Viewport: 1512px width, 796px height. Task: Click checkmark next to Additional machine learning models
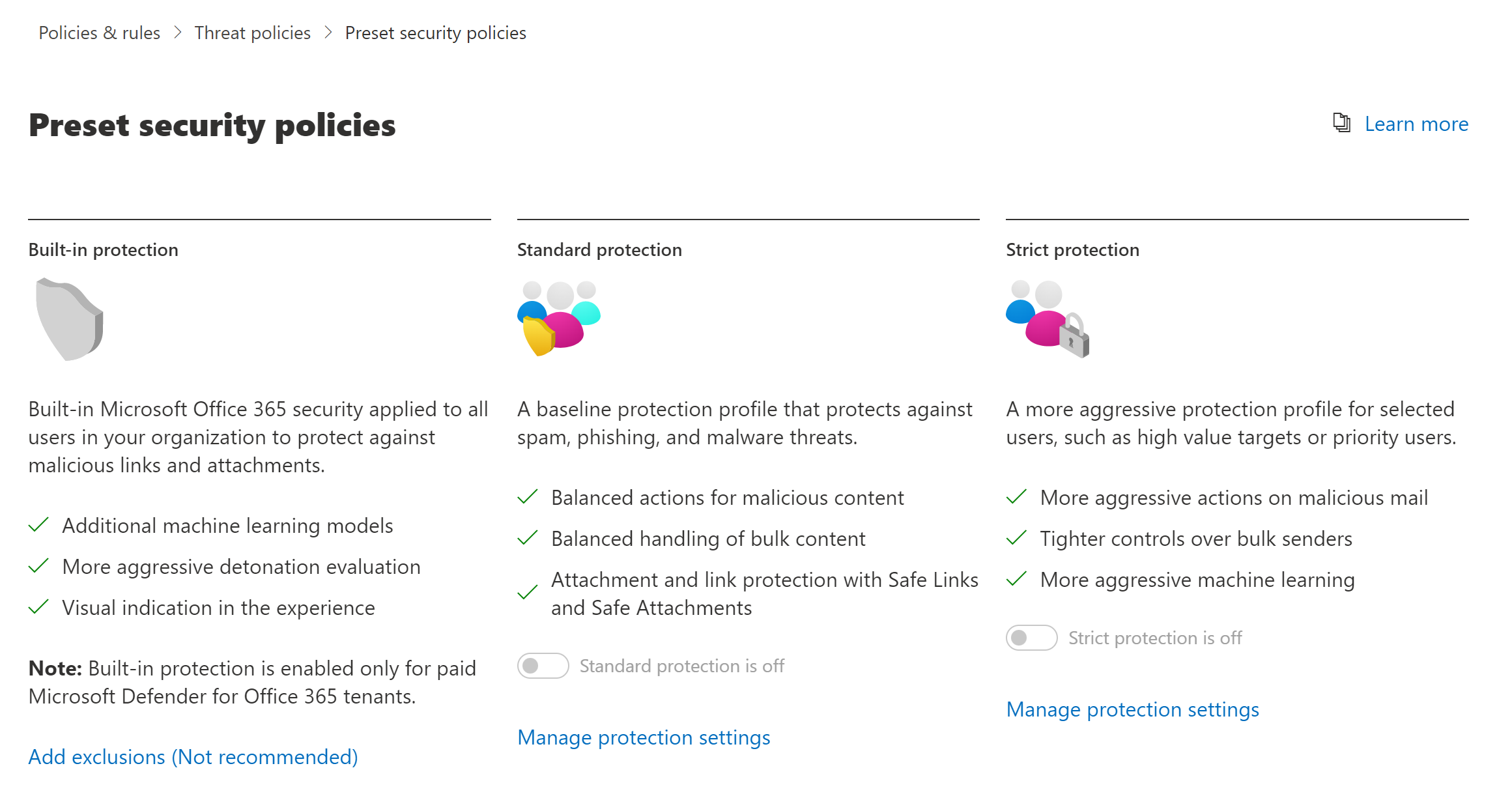[38, 525]
